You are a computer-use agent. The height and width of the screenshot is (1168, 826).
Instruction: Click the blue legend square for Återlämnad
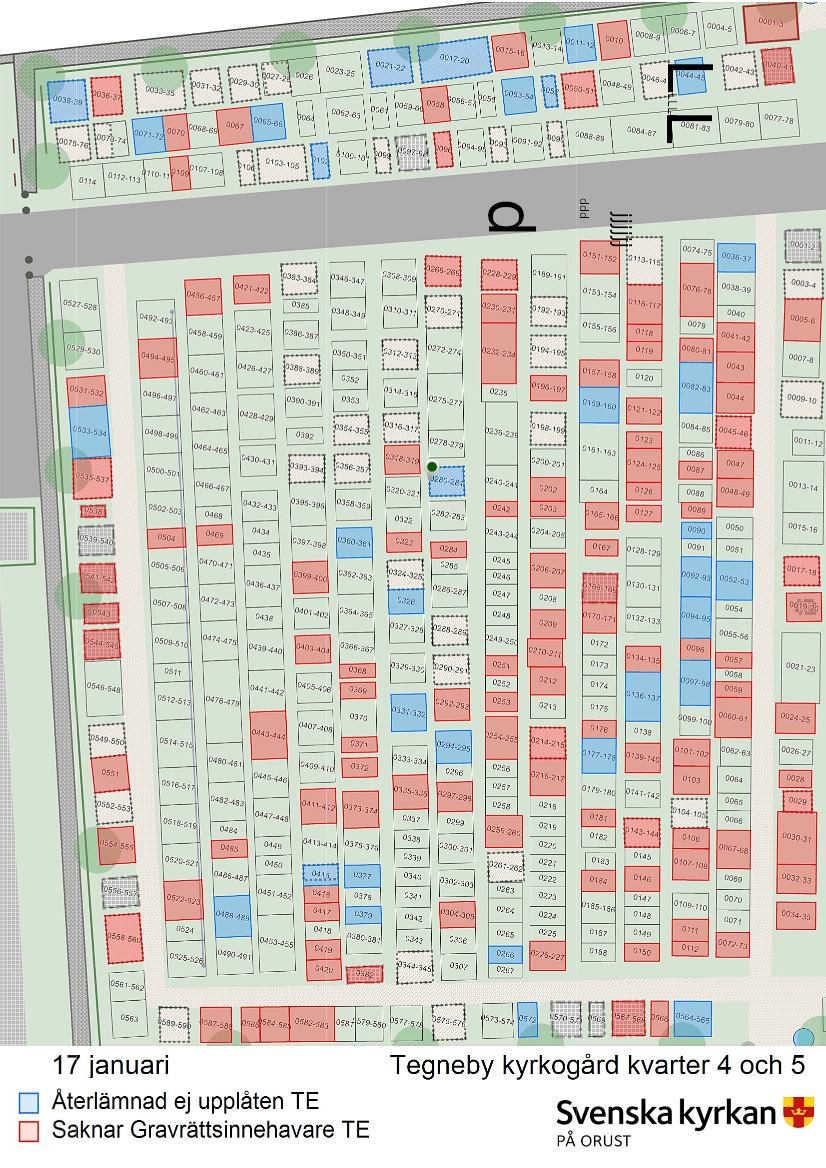click(x=30, y=1102)
